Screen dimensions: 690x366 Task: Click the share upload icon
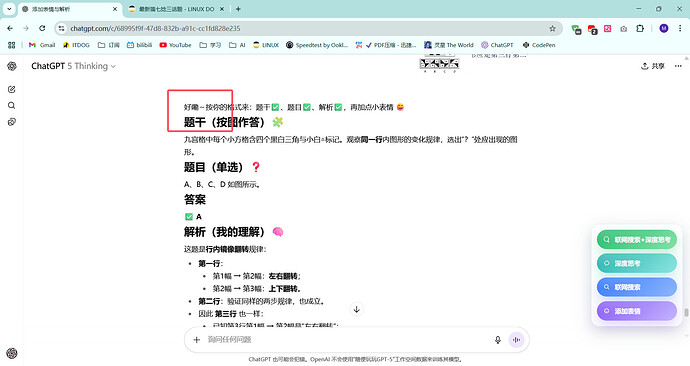click(645, 66)
